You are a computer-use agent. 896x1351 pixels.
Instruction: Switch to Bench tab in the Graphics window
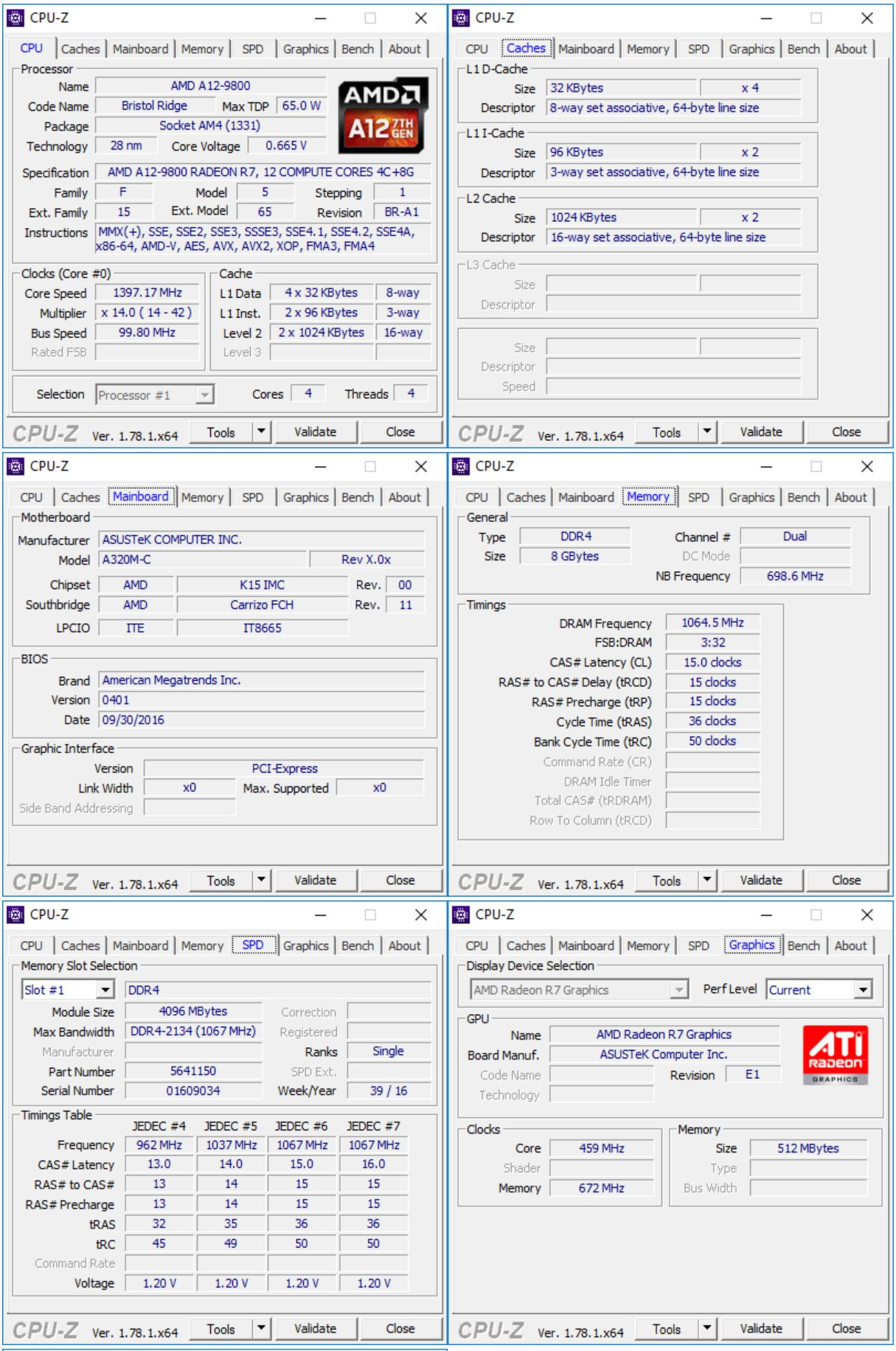coord(803,945)
